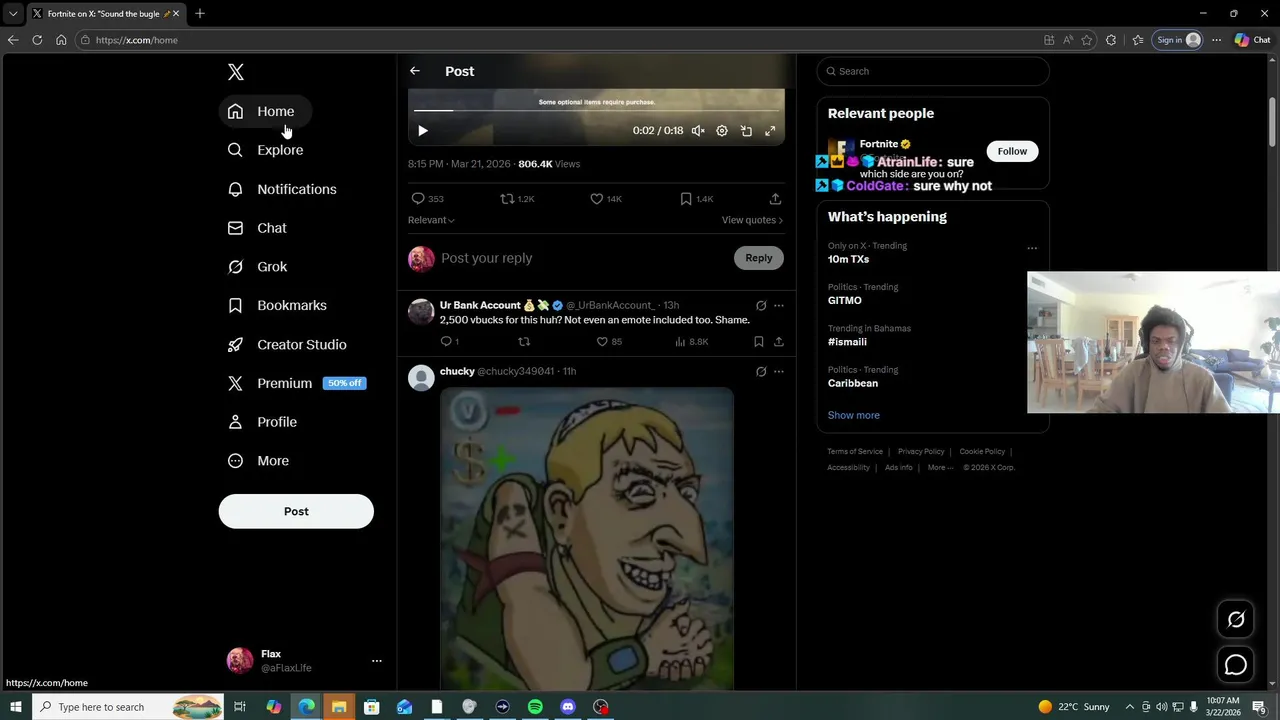Open #ismaili trending topic
Image resolution: width=1280 pixels, height=720 pixels.
(846, 342)
